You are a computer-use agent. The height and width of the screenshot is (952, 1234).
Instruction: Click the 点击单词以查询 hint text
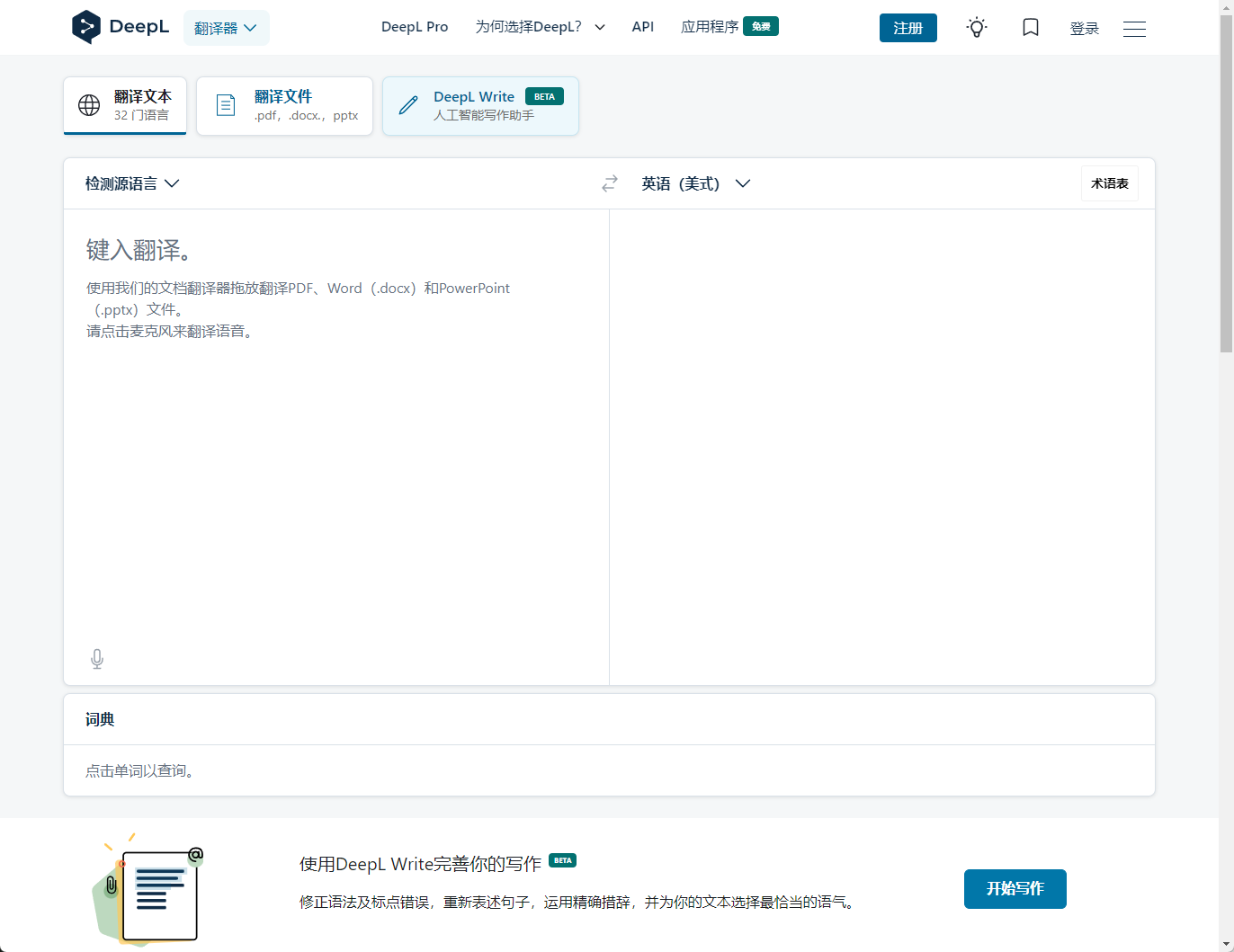(140, 770)
